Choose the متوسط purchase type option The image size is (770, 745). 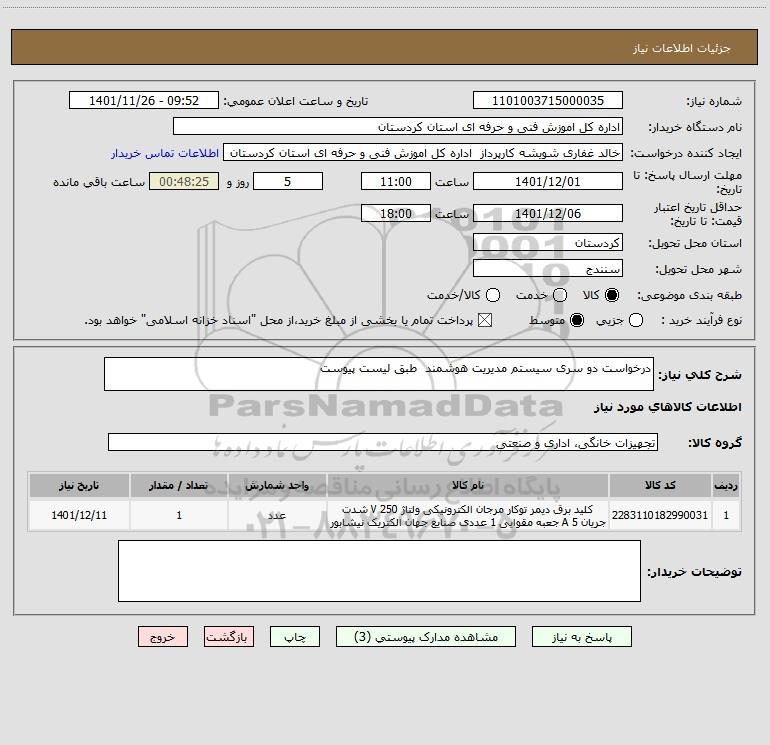(577, 320)
